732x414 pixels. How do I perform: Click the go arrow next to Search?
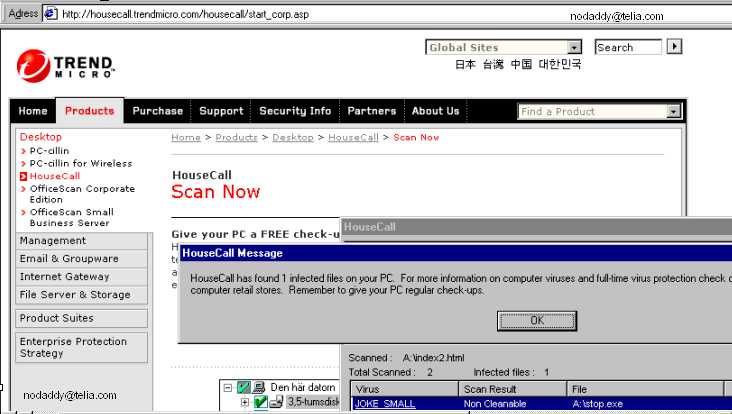674,47
